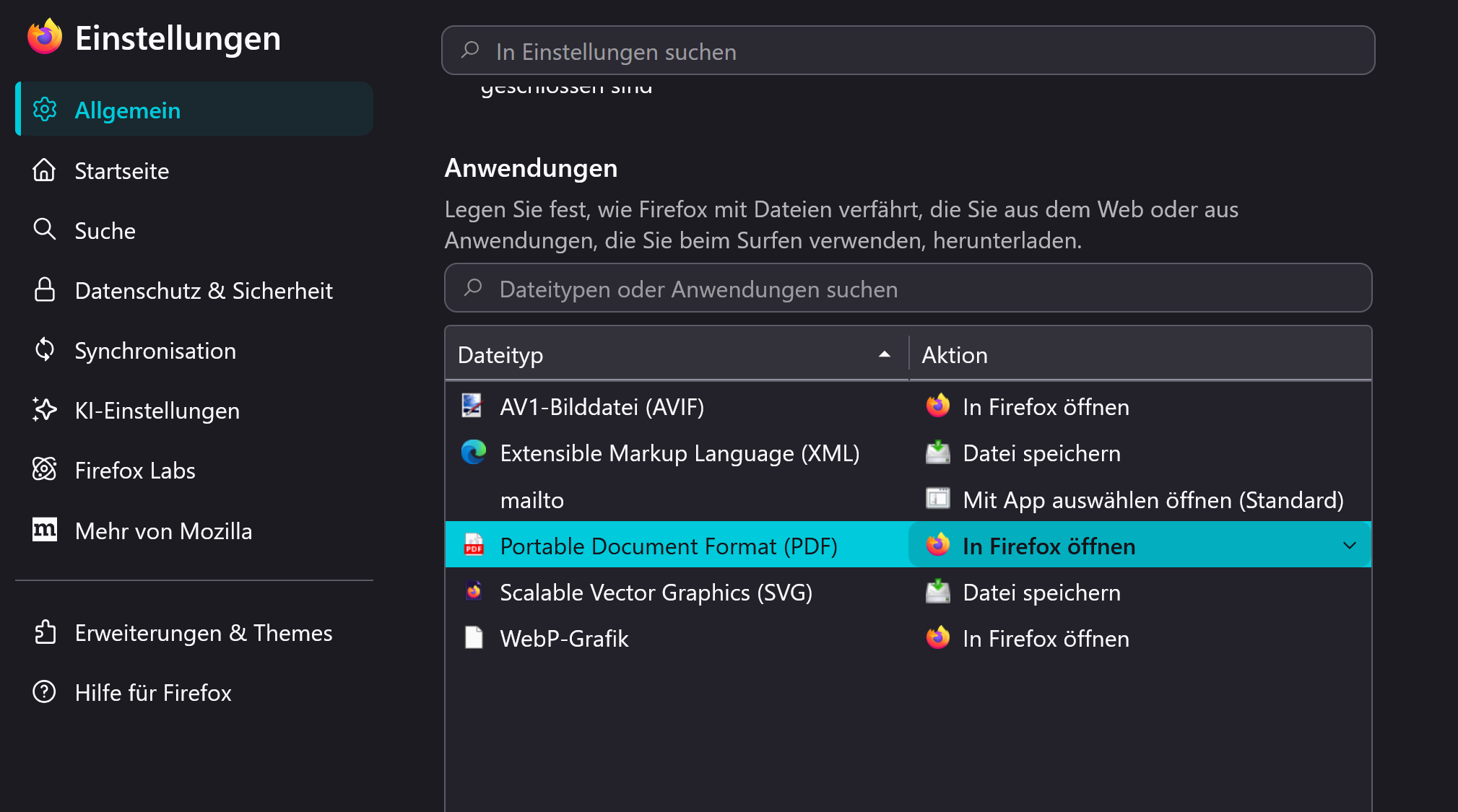The image size is (1458, 812).
Task: Sort list by Dateityp column header
Action: point(677,354)
